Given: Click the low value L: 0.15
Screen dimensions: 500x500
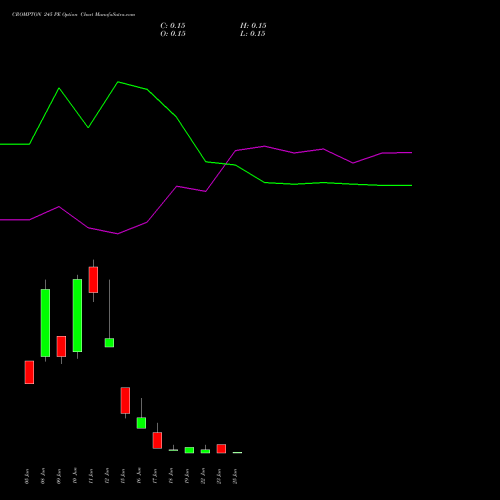Looking at the screenshot, I should [253, 34].
